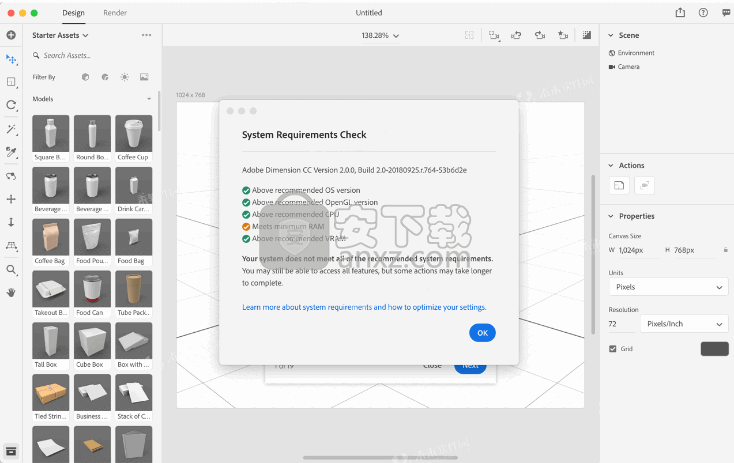
Task: Click the Grid color swatch
Action: 714,349
